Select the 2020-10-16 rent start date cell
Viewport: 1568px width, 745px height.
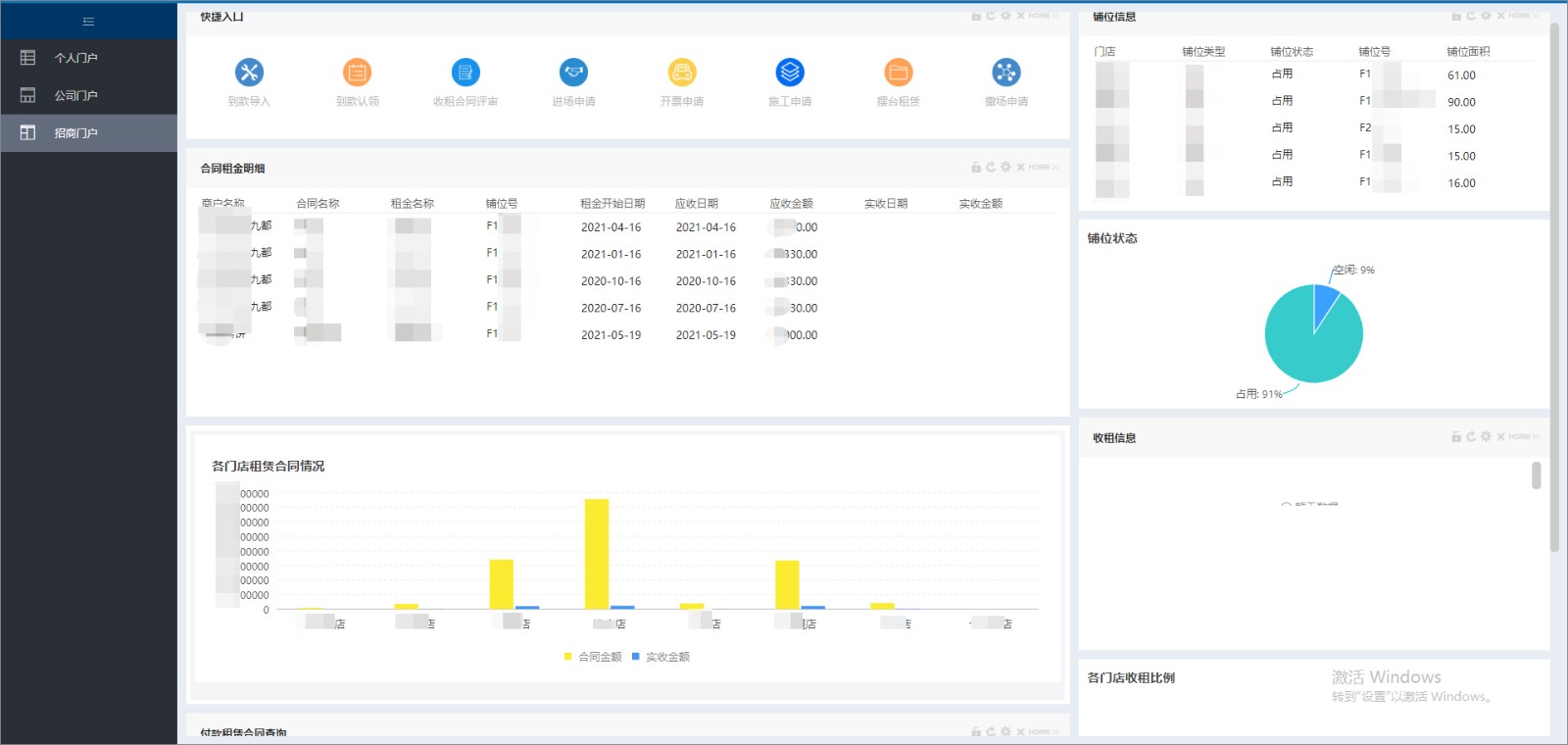coord(612,281)
